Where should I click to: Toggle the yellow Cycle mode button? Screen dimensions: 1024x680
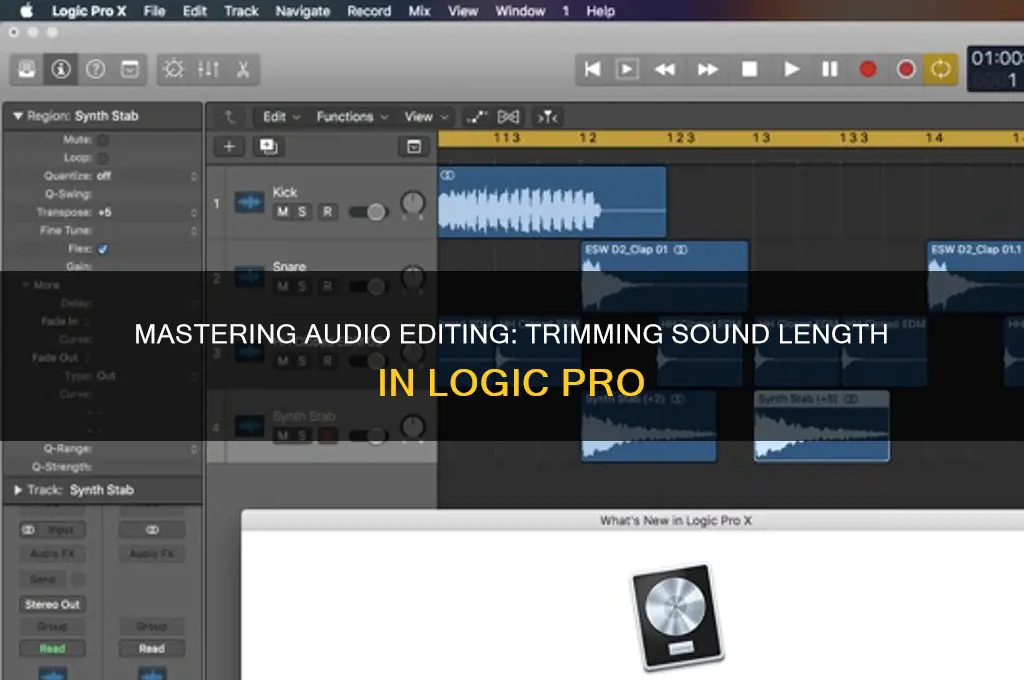tap(940, 69)
